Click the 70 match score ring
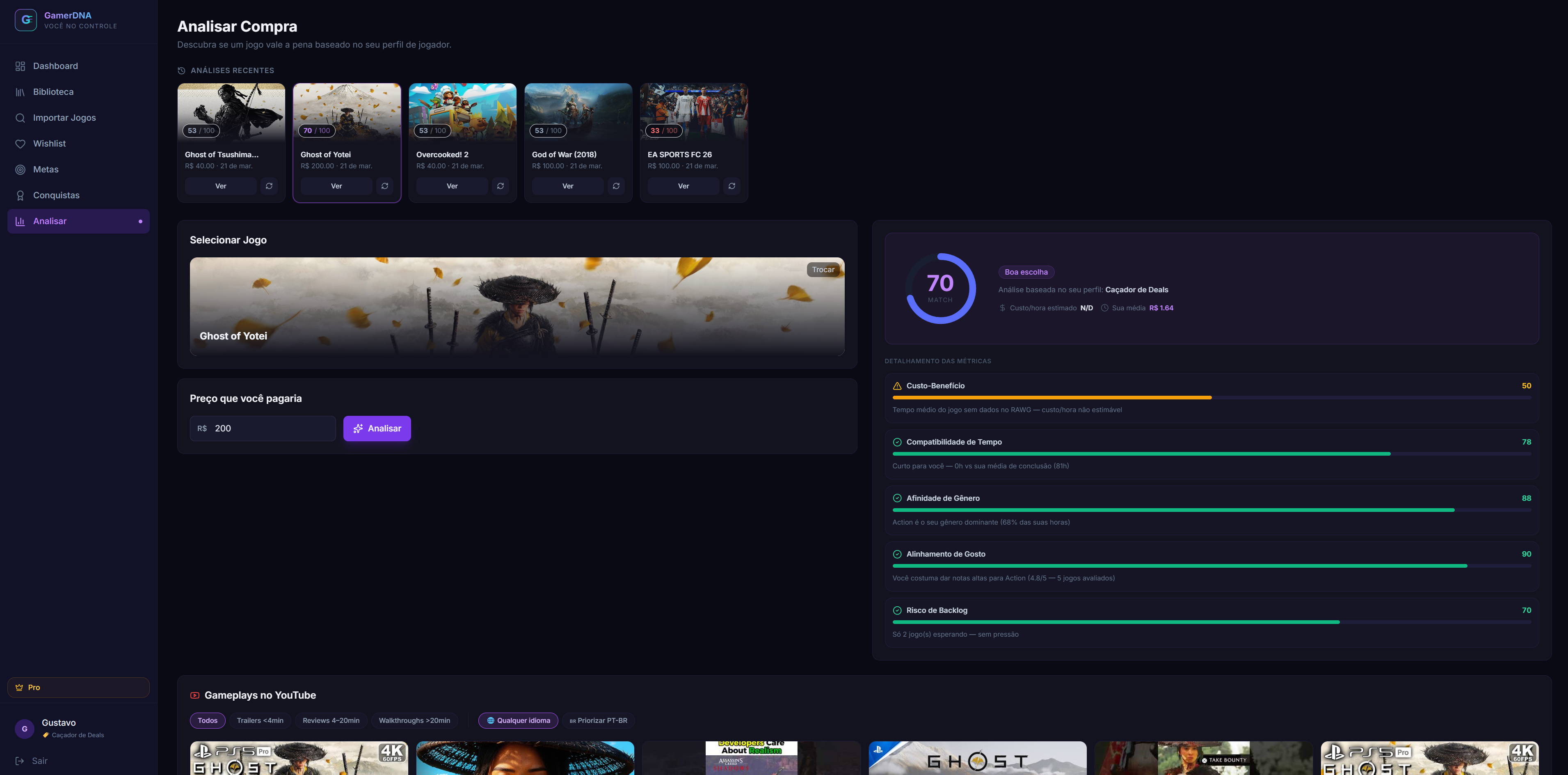Viewport: 1568px width, 775px height. (940, 289)
